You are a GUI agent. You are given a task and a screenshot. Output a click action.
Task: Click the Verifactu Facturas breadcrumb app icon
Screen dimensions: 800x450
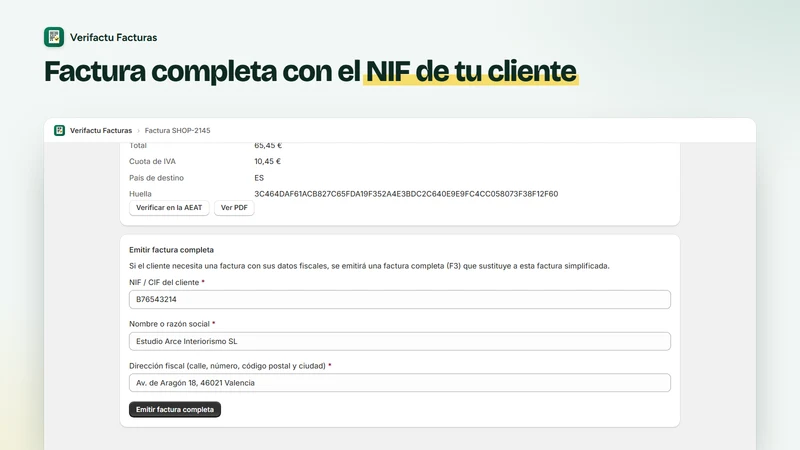pyautogui.click(x=60, y=131)
